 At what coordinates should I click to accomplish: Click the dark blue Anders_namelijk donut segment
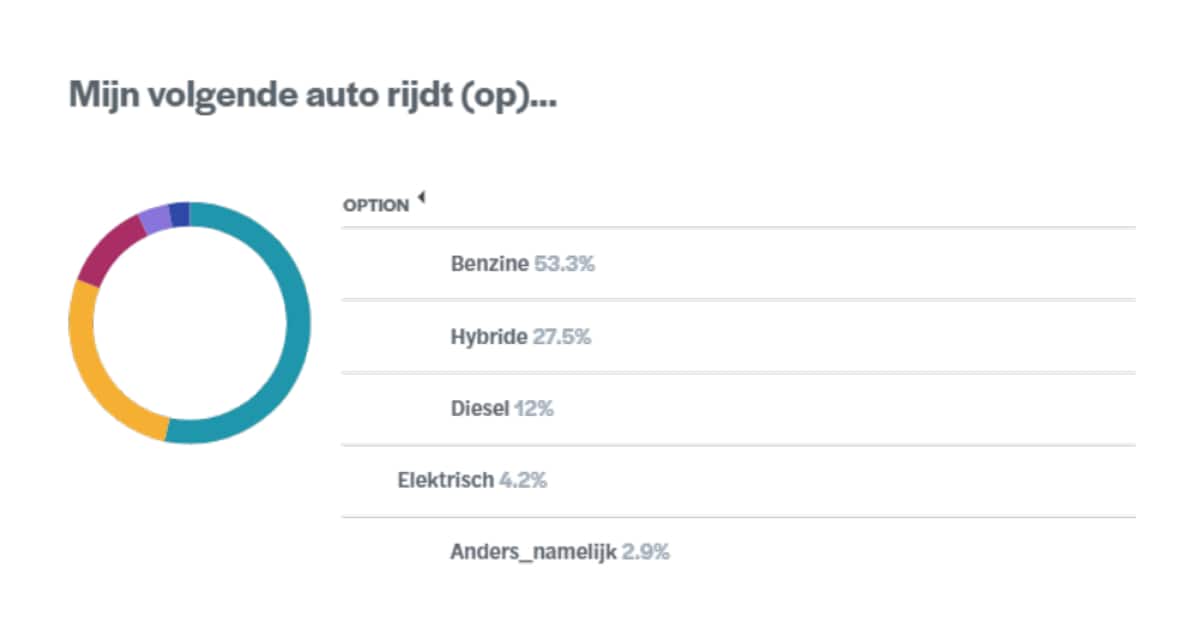179,214
